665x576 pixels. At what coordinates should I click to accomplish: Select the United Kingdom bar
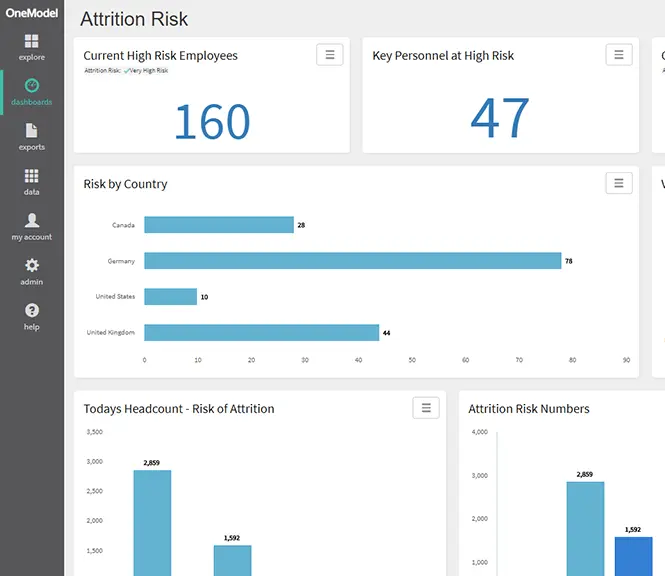coord(261,333)
